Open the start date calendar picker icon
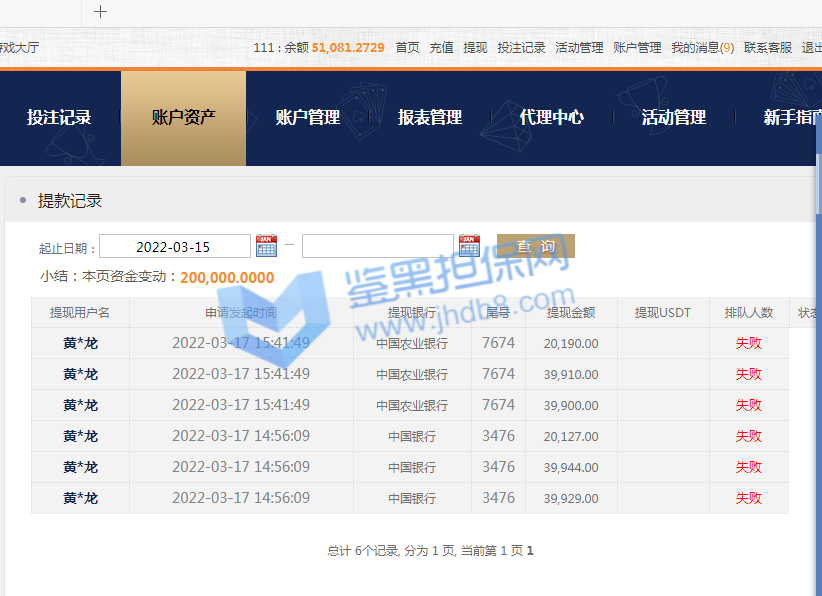This screenshot has height=596, width=822. (266, 246)
